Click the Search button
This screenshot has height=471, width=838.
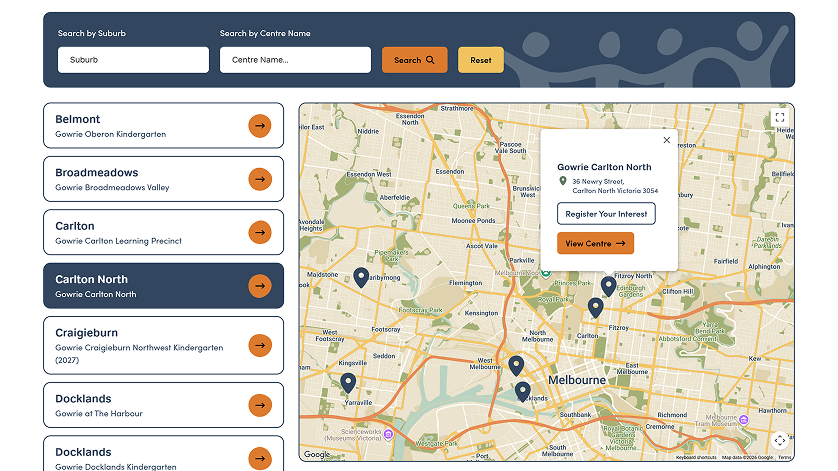(415, 60)
